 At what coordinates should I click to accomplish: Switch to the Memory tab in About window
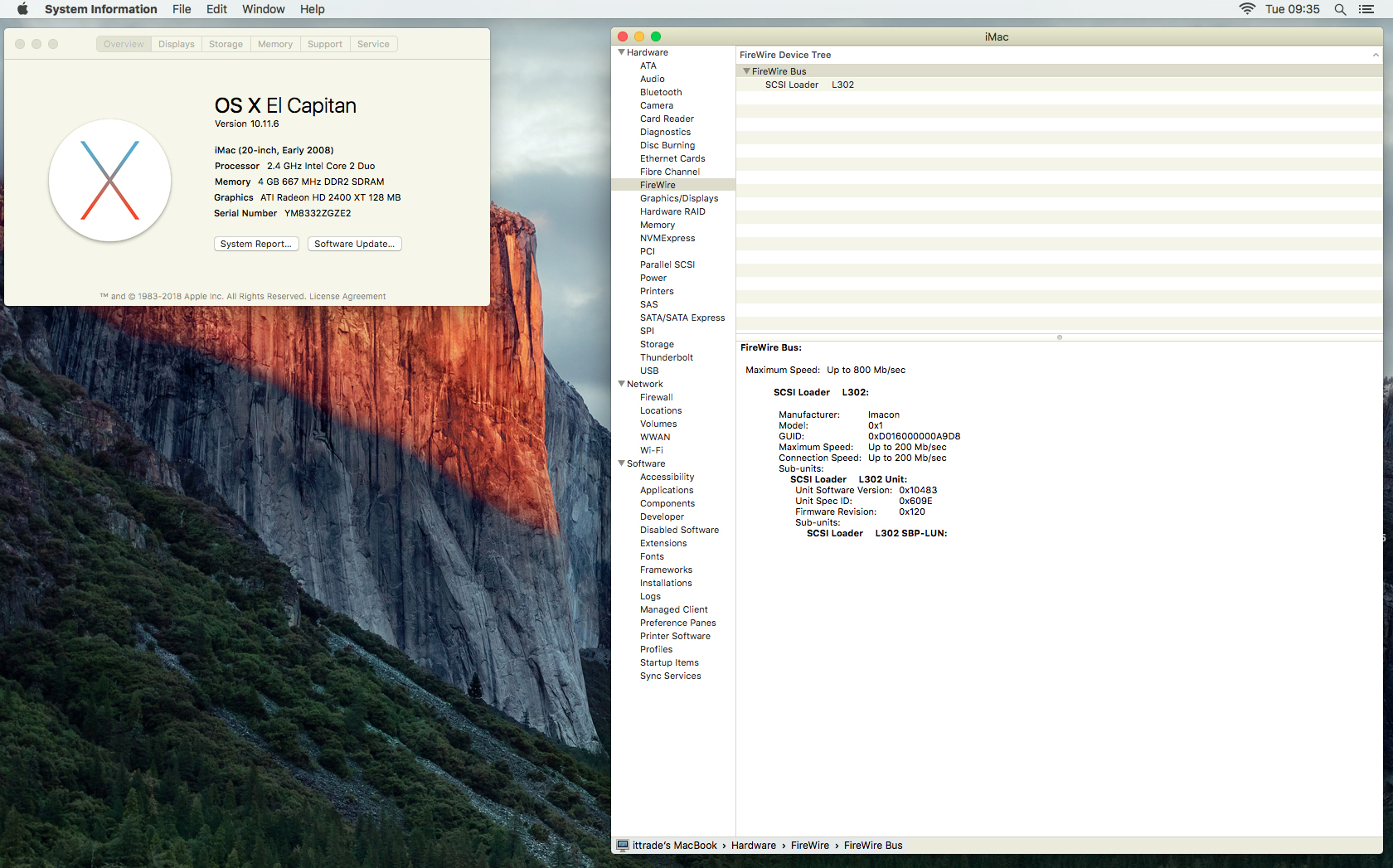point(274,44)
